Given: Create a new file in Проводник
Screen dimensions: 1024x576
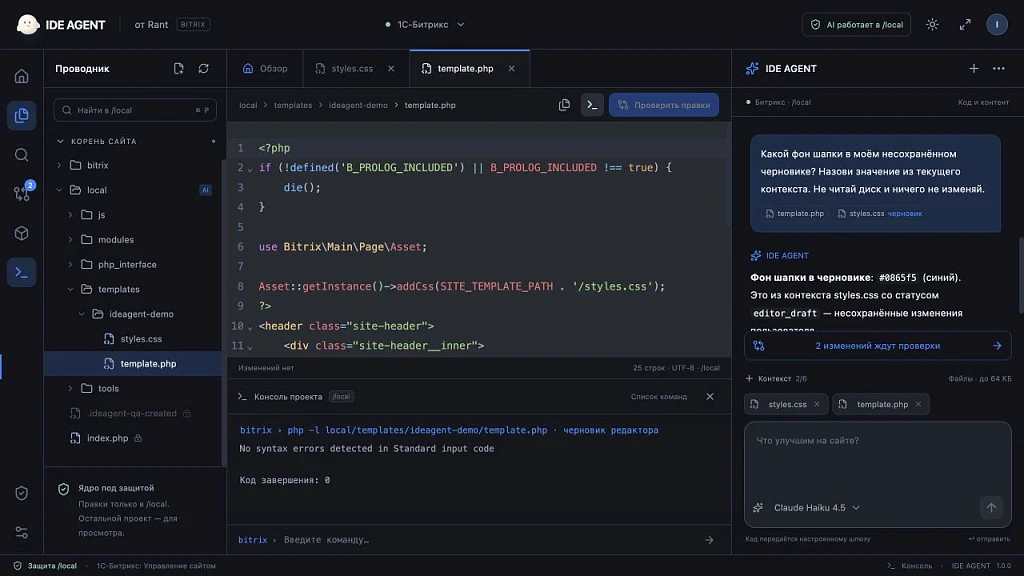Looking at the screenshot, I should click(178, 69).
